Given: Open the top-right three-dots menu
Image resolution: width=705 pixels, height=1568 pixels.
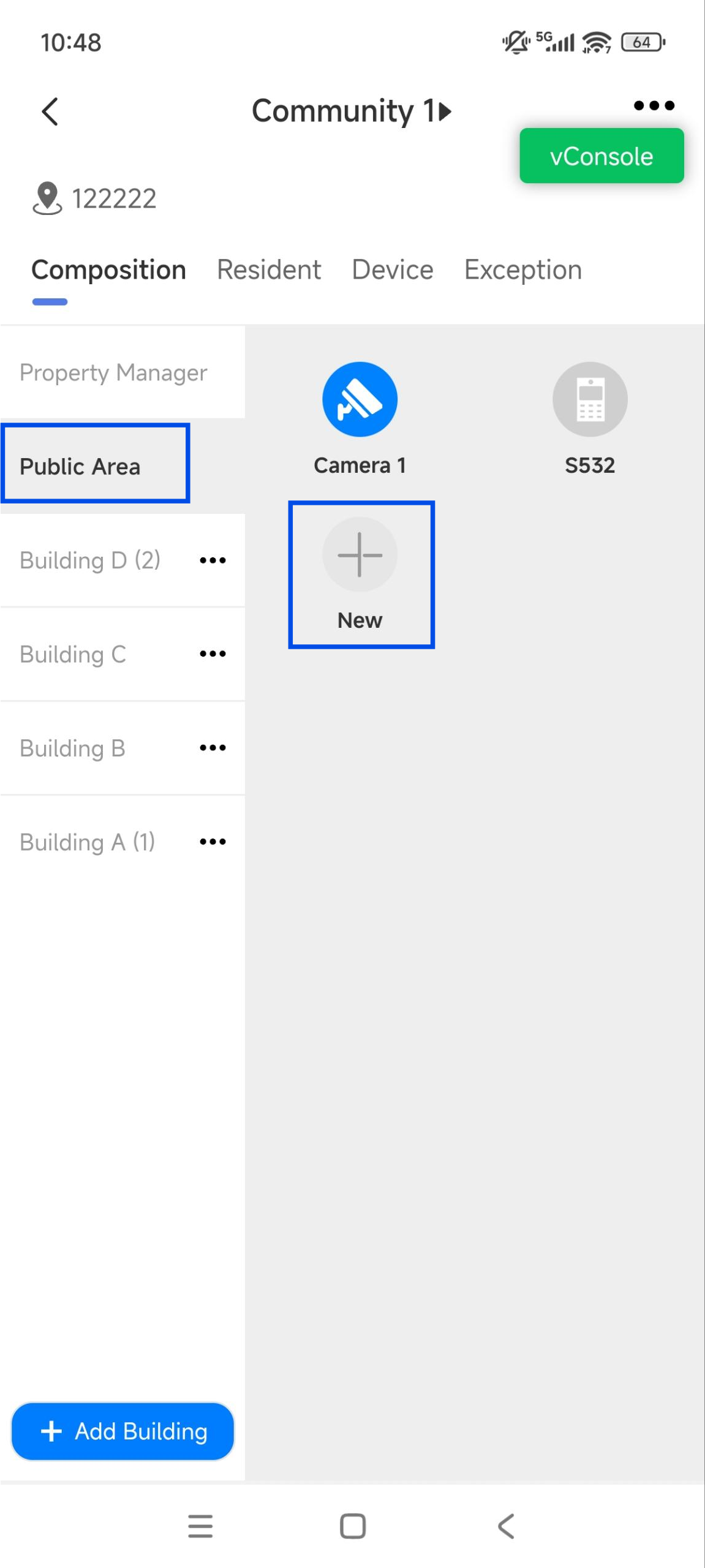Looking at the screenshot, I should 654,105.
